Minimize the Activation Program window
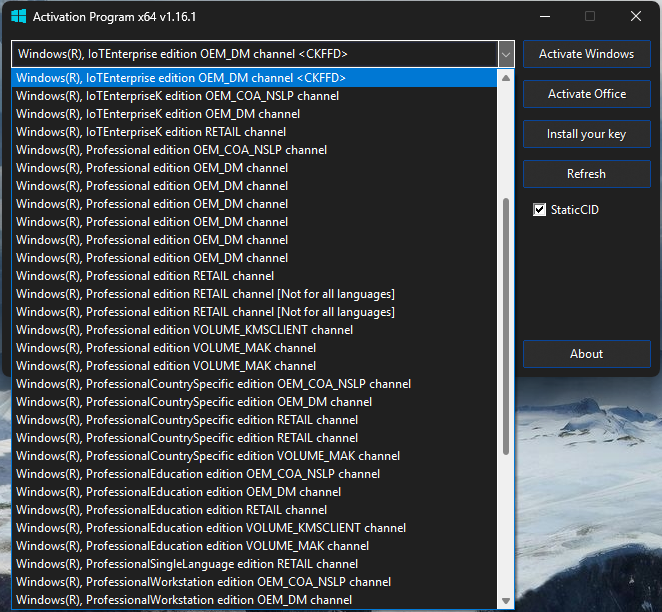 [545, 17]
